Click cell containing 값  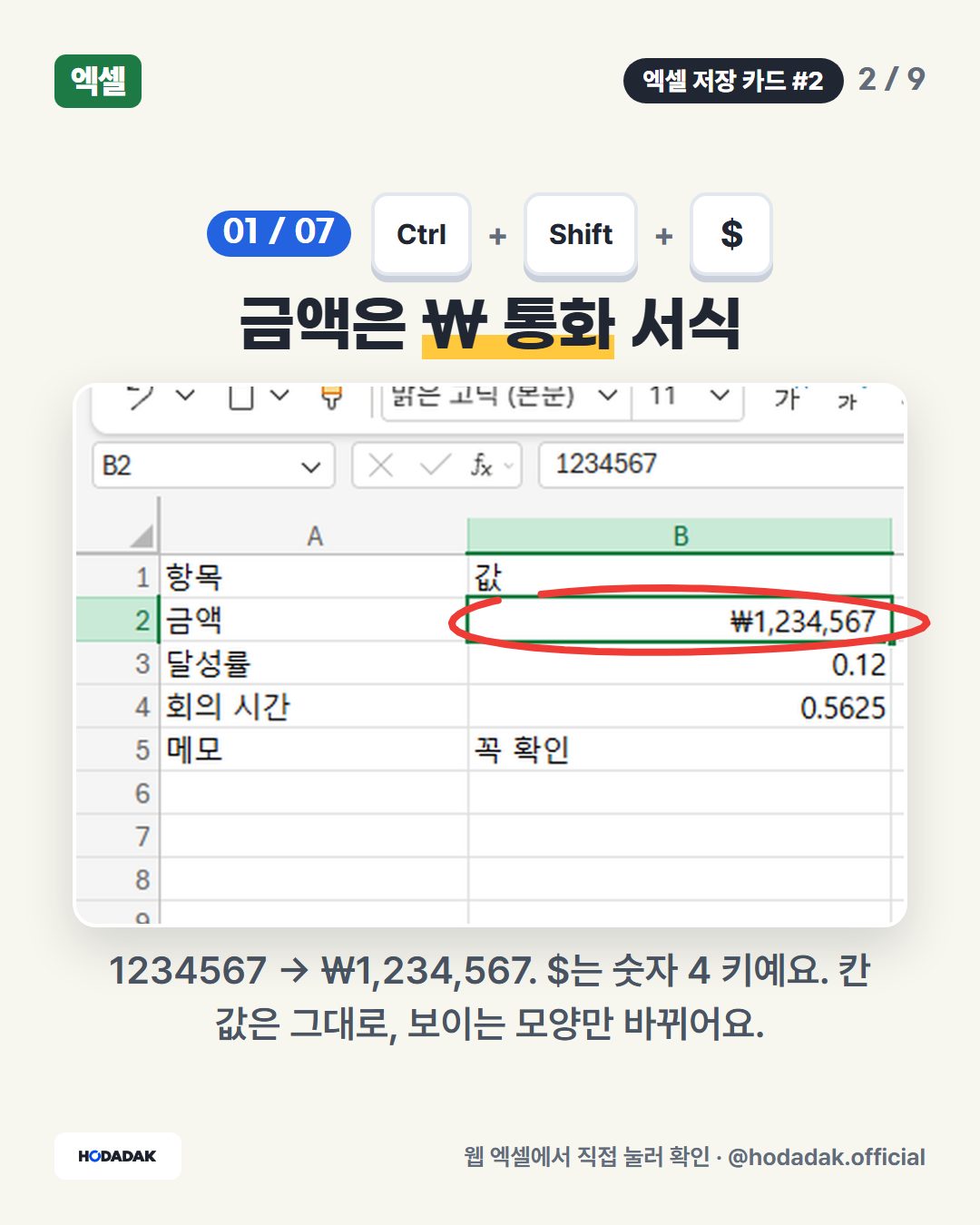[680, 577]
